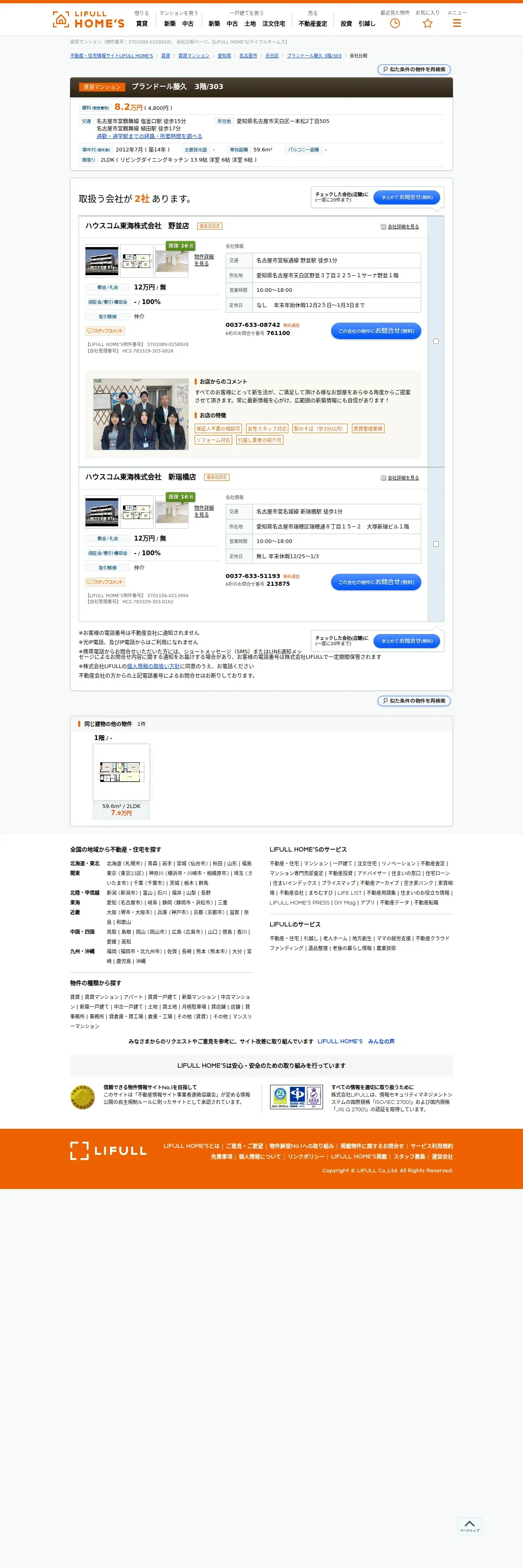Open プランドール藤久 3階/303 breadcrumb link
523x1568 pixels.
(314, 56)
